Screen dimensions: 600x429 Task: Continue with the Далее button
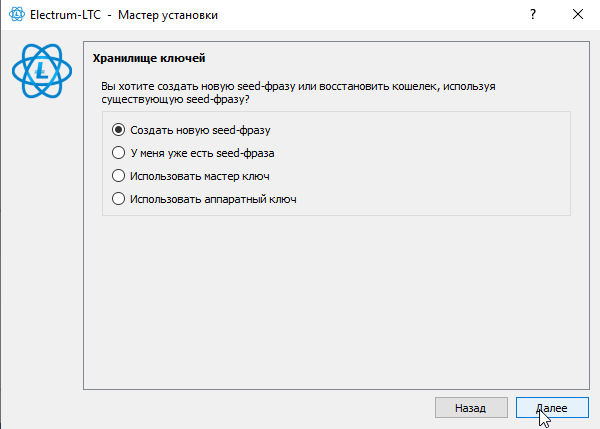552,408
